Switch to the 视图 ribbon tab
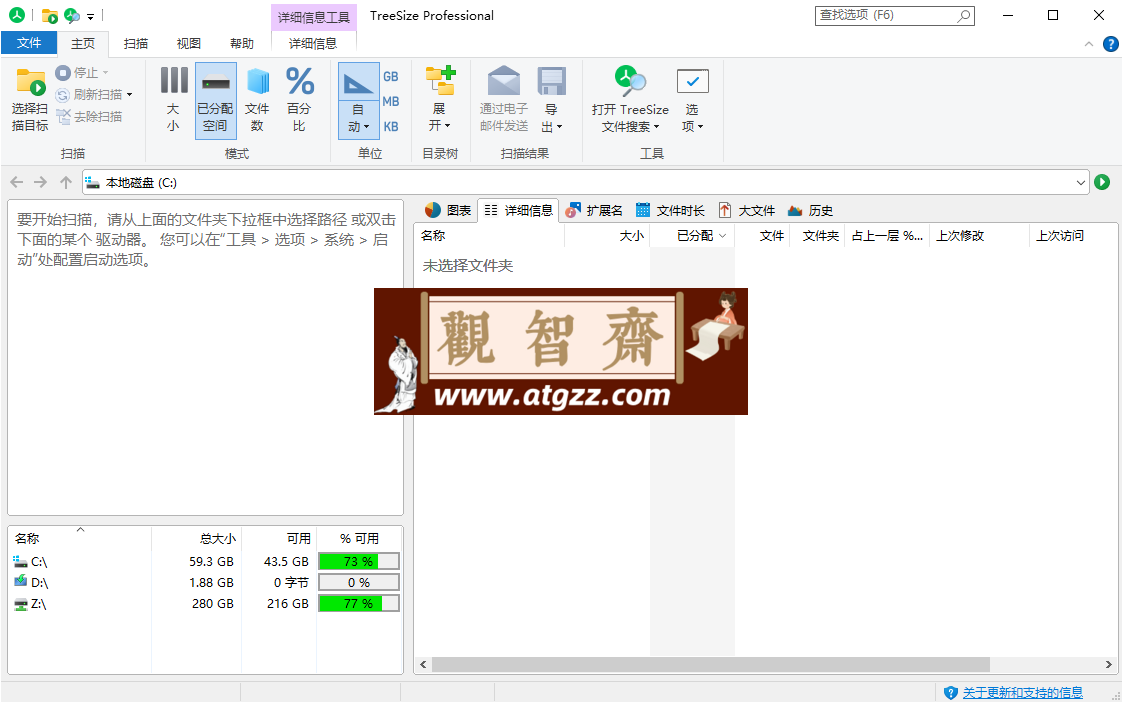This screenshot has width=1123, height=703. [188, 44]
